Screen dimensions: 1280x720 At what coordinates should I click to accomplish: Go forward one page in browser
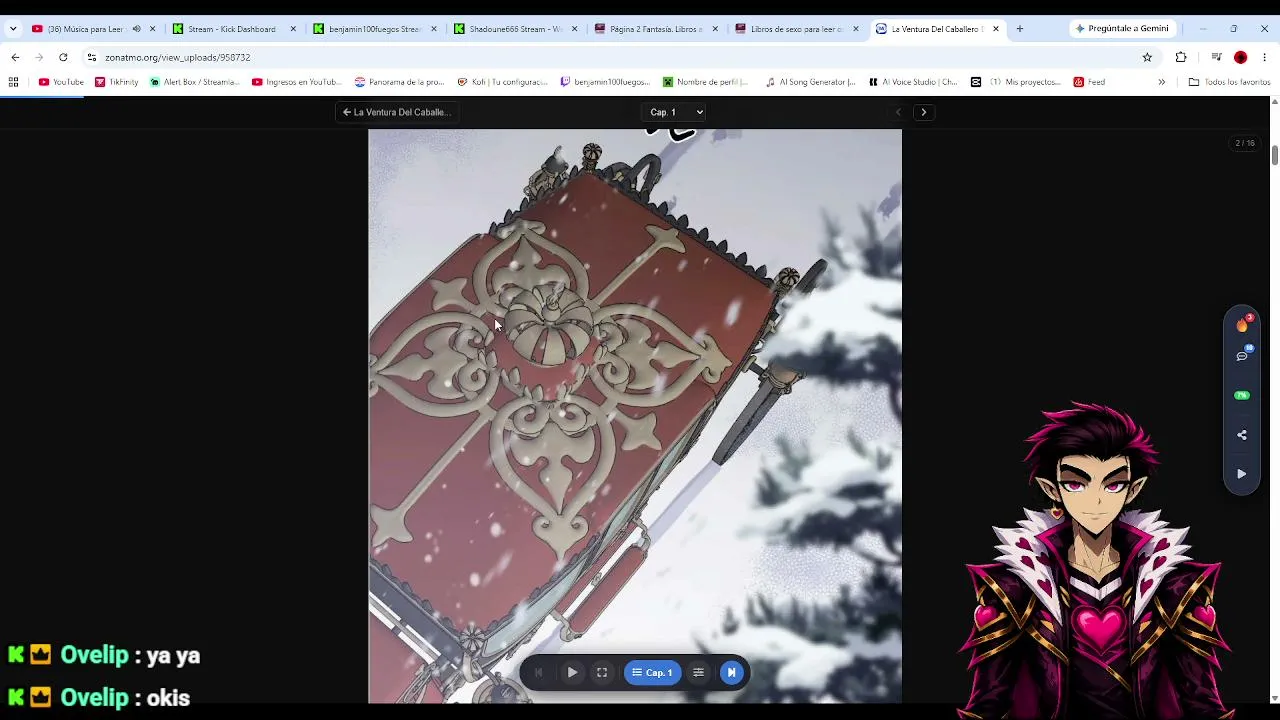pos(39,57)
